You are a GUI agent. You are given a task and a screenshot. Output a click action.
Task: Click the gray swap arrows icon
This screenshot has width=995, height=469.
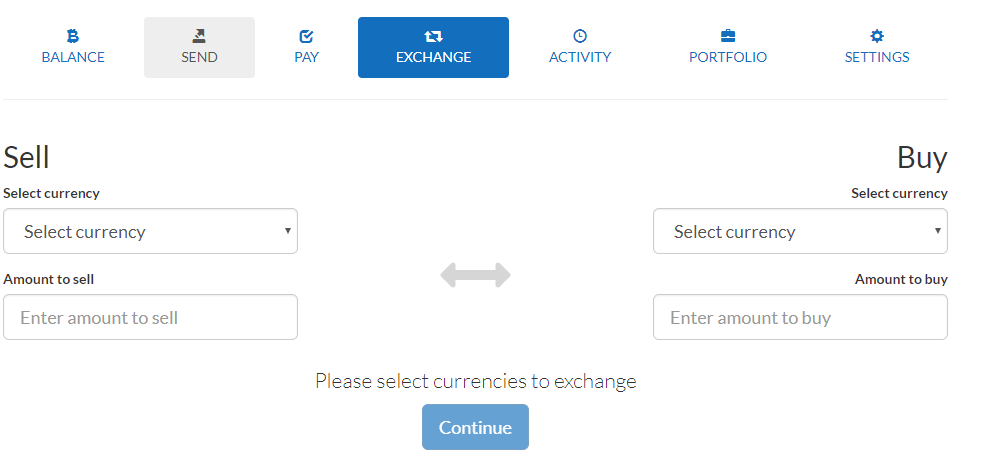click(x=475, y=275)
